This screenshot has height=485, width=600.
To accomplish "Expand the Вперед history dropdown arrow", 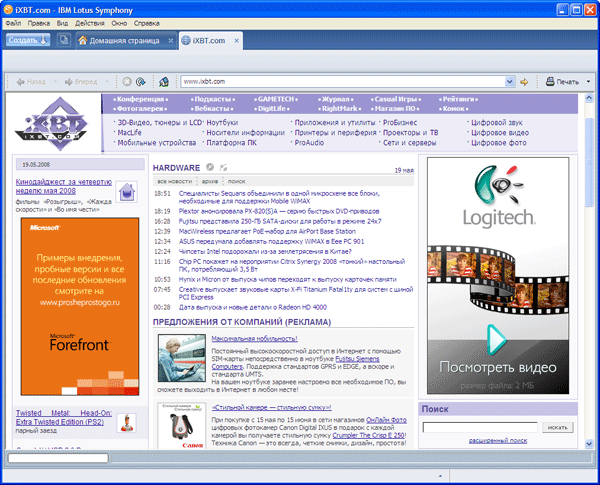I will (x=107, y=82).
